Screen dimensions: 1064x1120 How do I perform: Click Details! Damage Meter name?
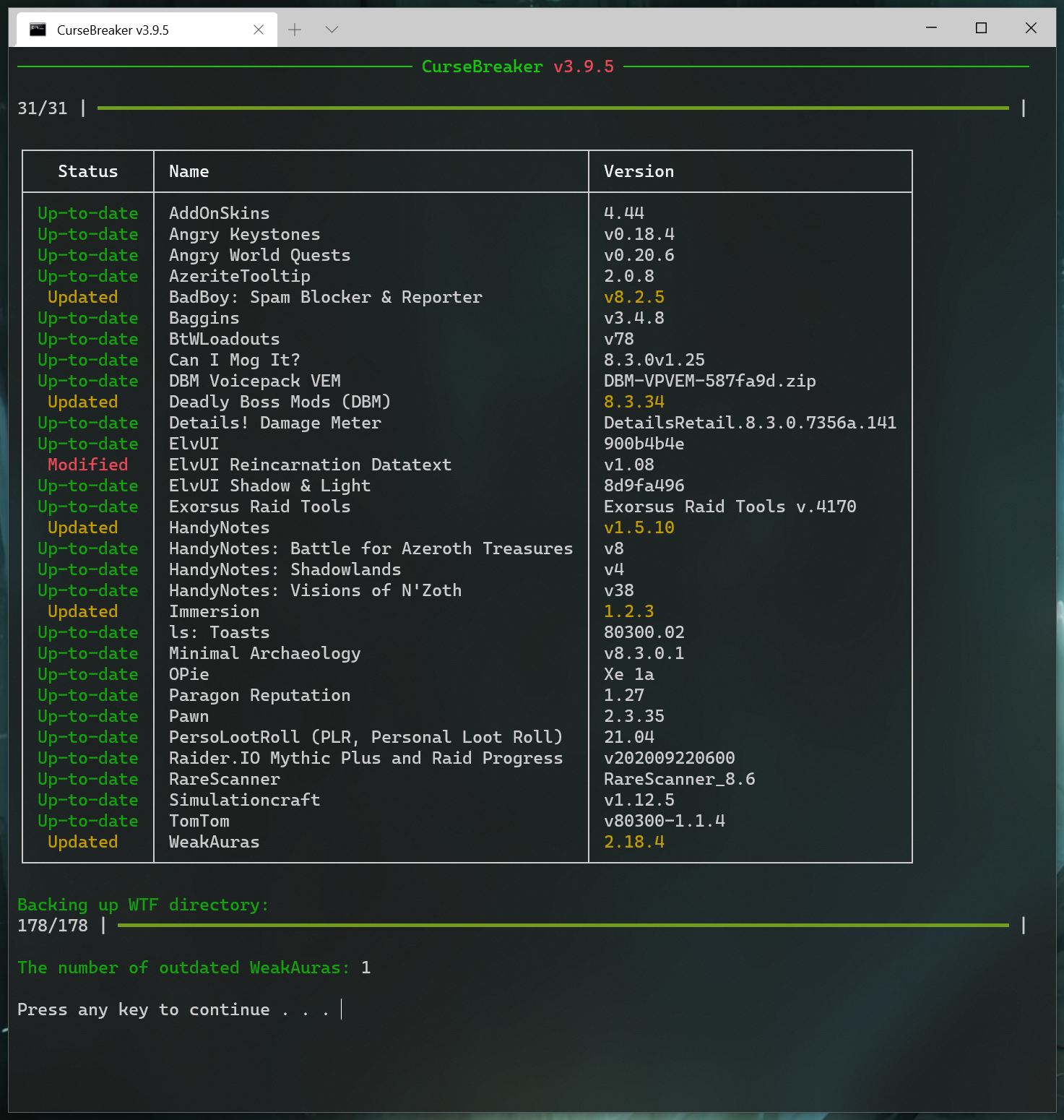(275, 423)
